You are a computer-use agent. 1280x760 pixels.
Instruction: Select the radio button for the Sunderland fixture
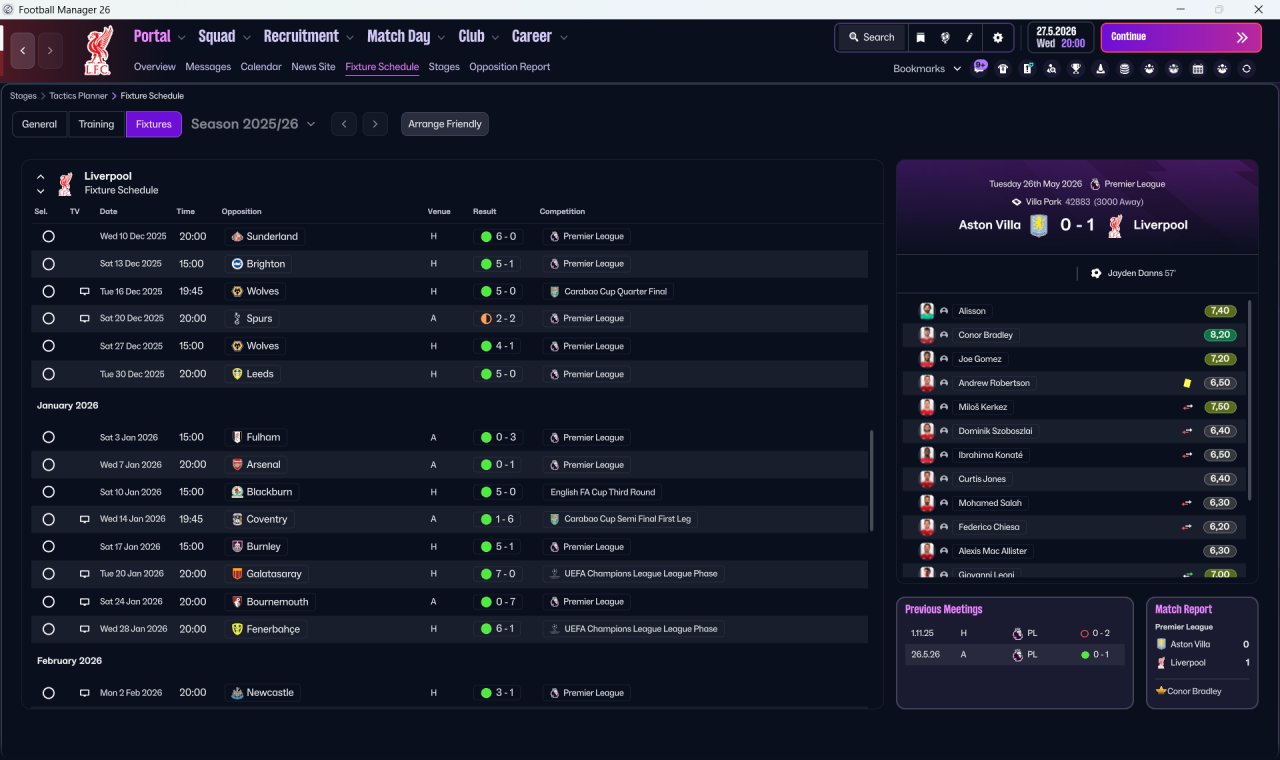click(x=48, y=237)
